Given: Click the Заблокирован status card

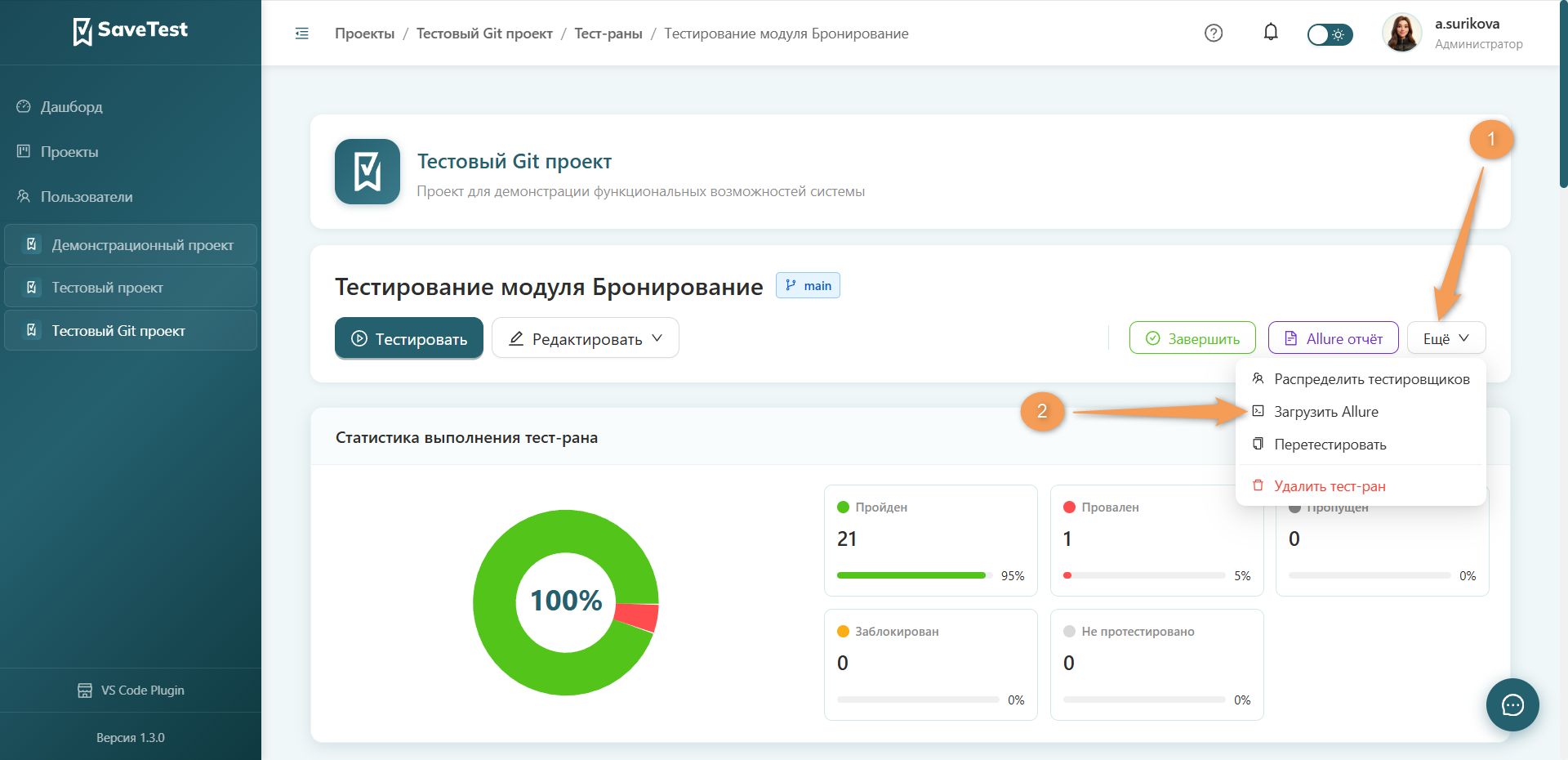Looking at the screenshot, I should tap(931, 664).
